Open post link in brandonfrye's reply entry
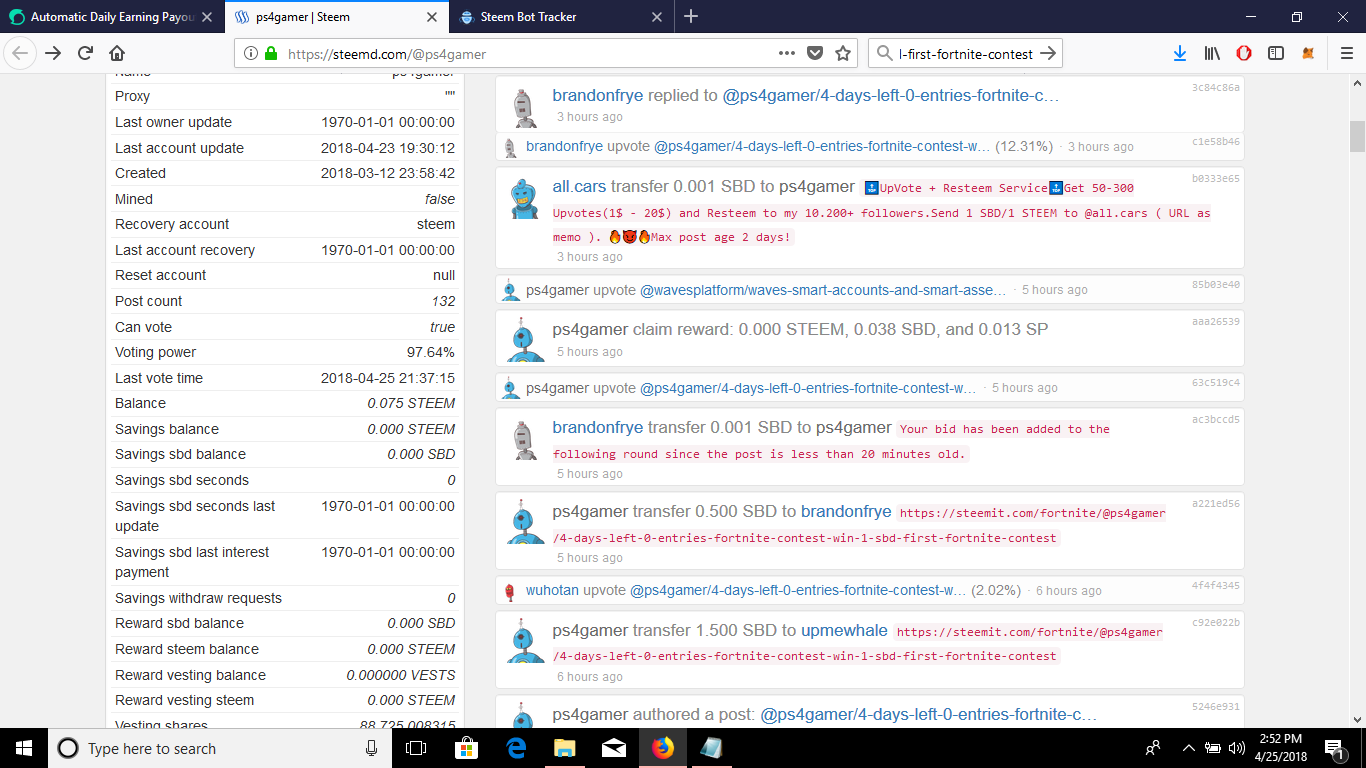The image size is (1366, 768). [x=891, y=96]
